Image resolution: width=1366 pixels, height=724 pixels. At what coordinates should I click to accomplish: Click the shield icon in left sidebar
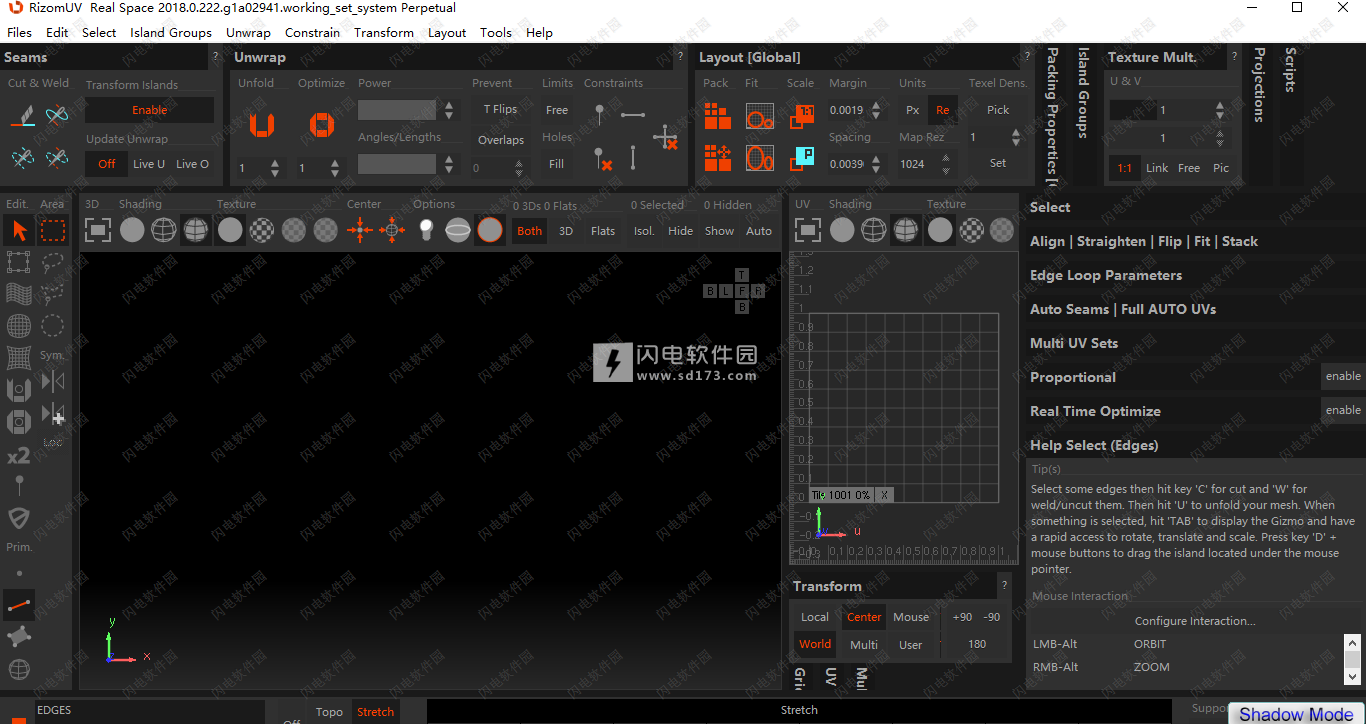point(19,517)
